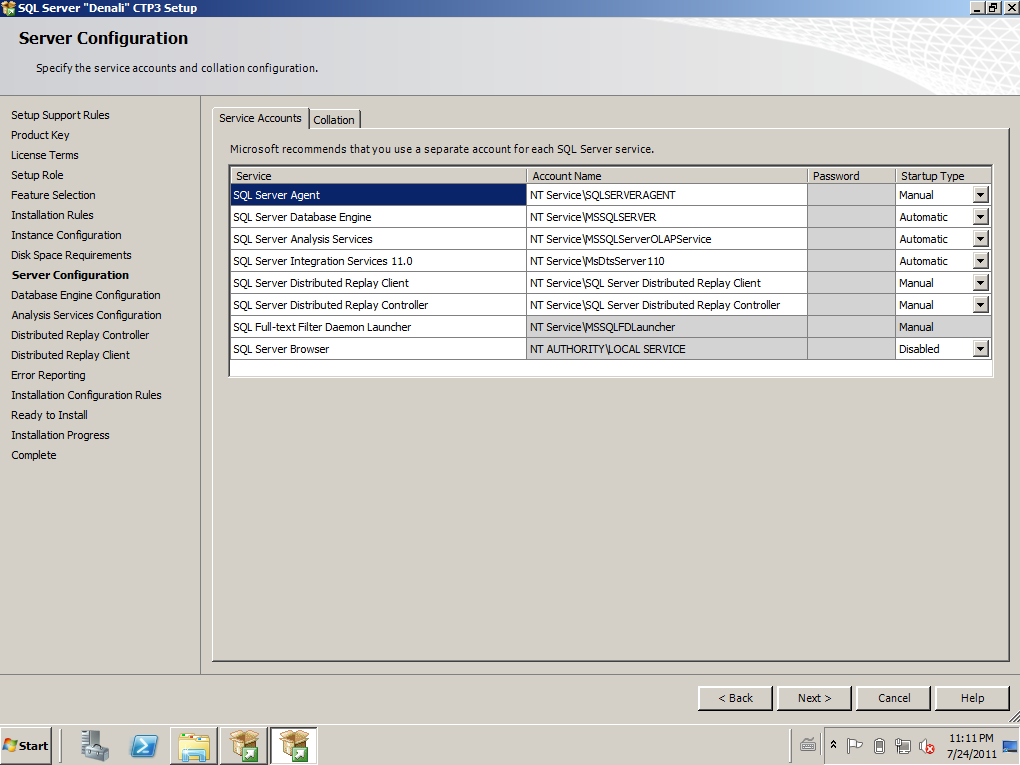The image size is (1020, 765).
Task: Select the SQL Server Browser service row
Action: coord(379,349)
